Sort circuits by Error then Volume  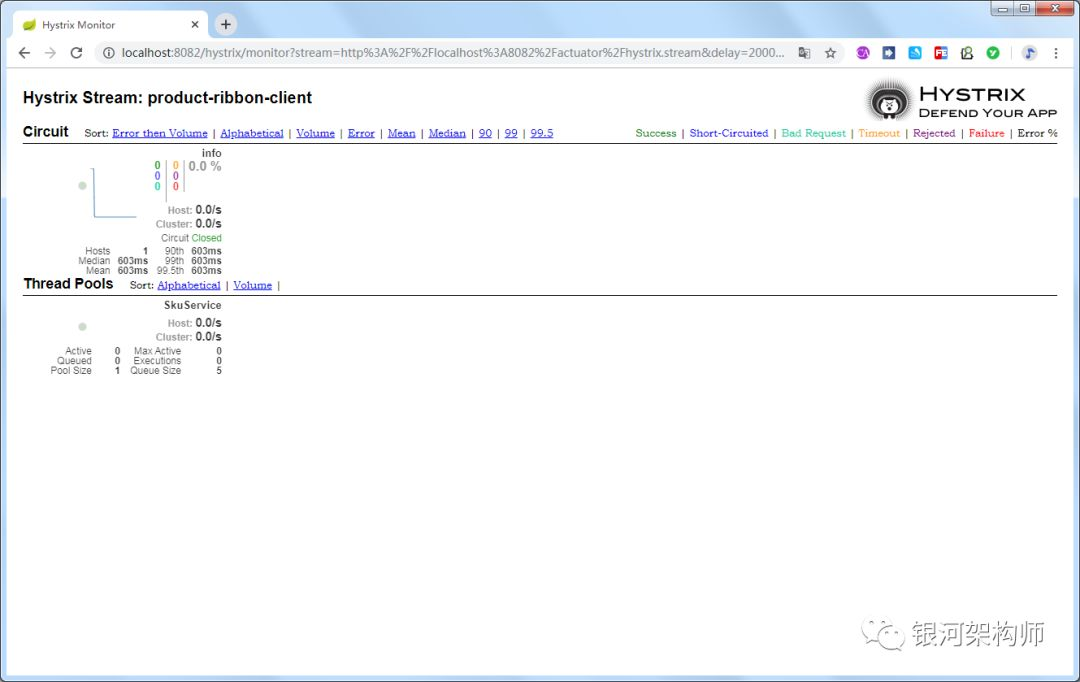[x=160, y=133]
